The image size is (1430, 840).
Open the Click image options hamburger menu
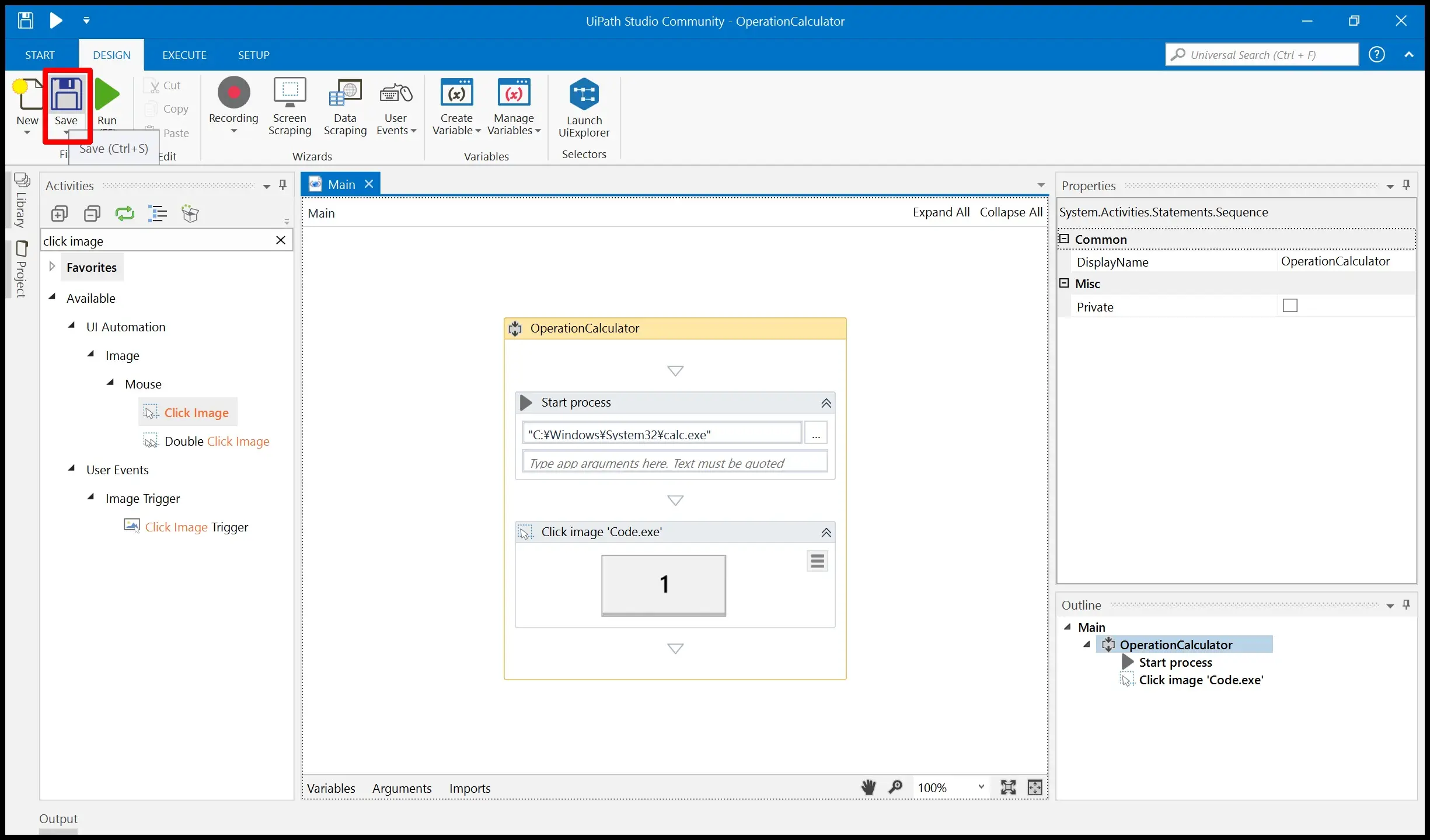(818, 561)
